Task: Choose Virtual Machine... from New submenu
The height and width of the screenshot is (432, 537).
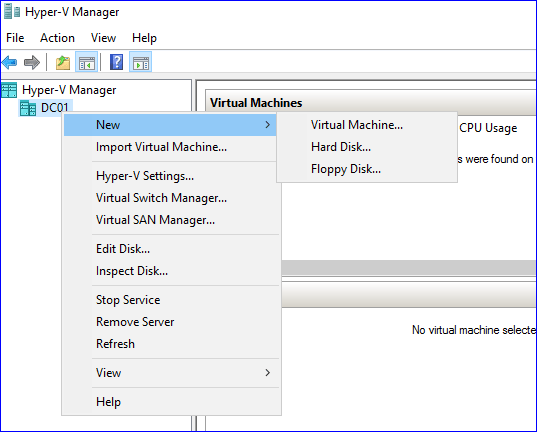Action: coord(367,125)
